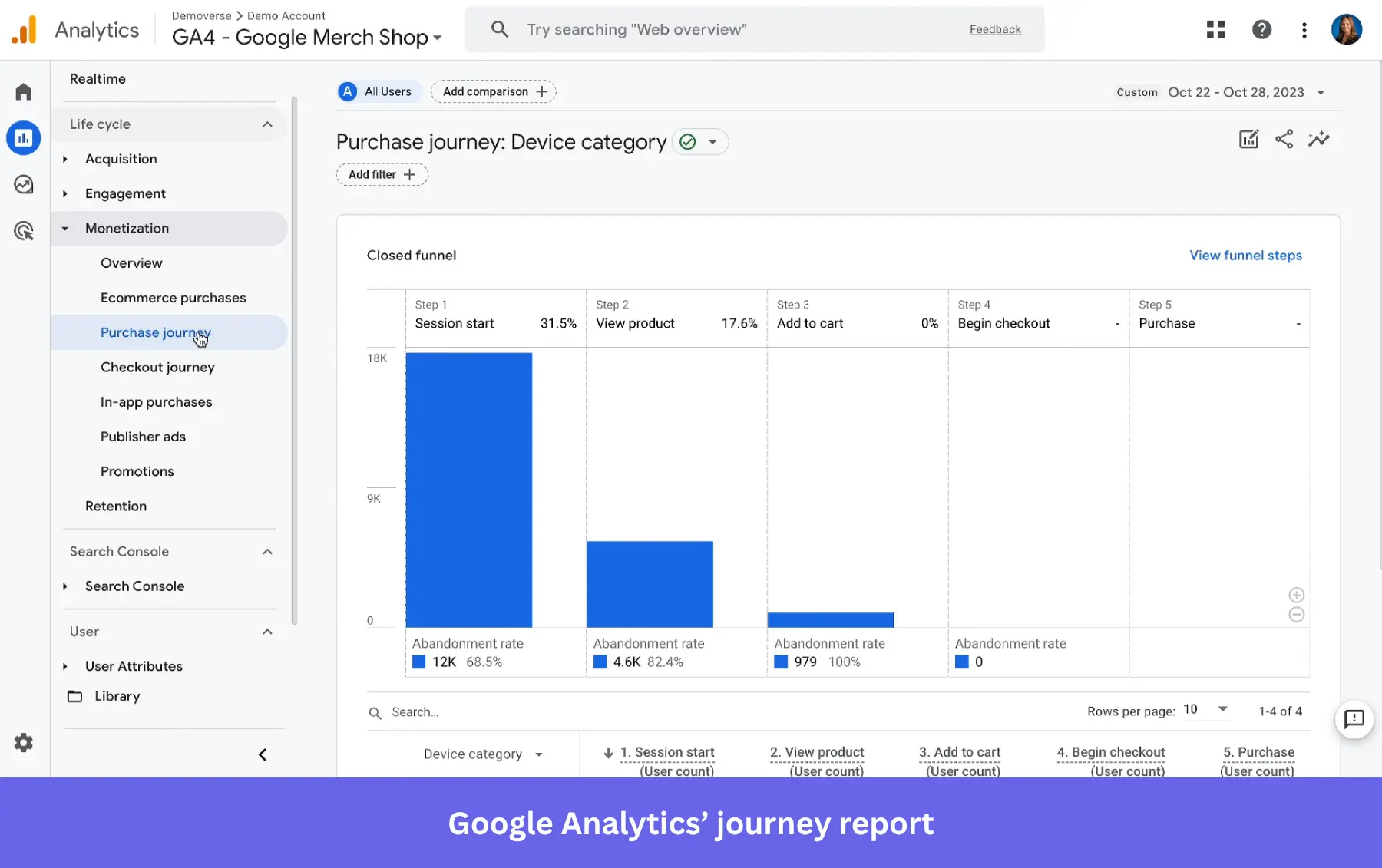1382x868 pixels.
Task: Open the feedback chat bubble
Action: tap(1354, 720)
